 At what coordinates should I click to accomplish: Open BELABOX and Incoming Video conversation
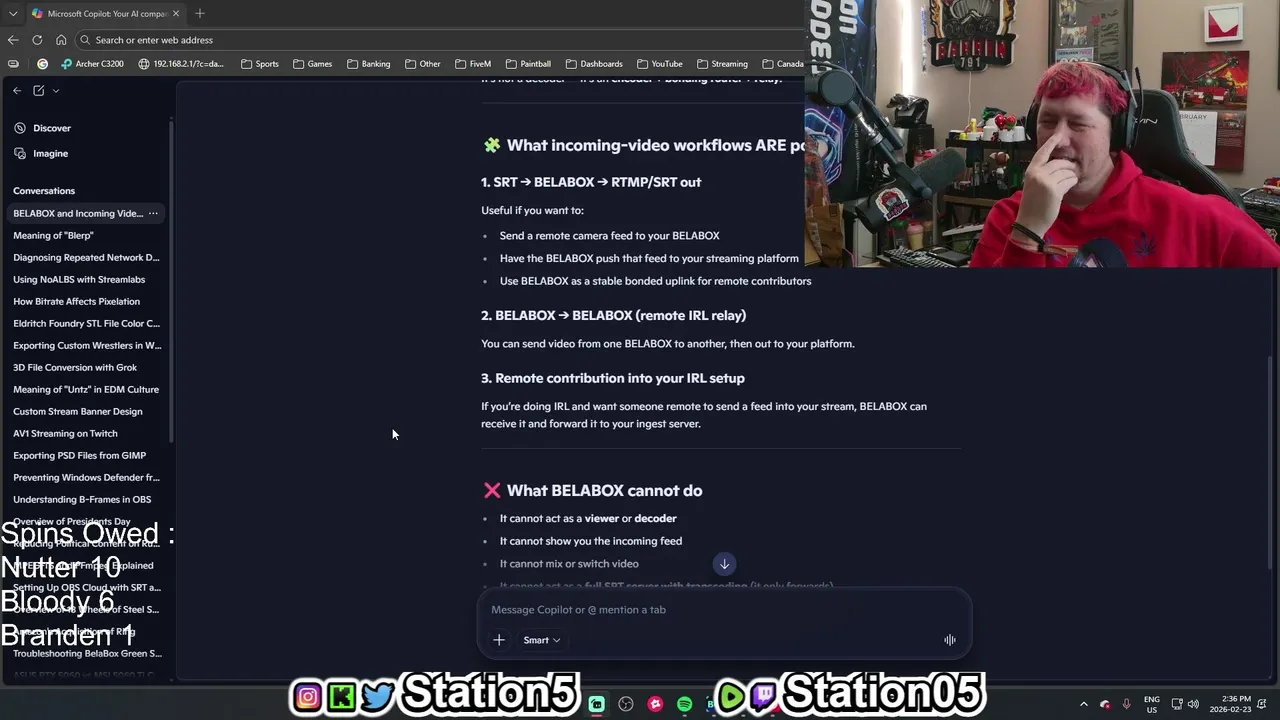point(78,213)
